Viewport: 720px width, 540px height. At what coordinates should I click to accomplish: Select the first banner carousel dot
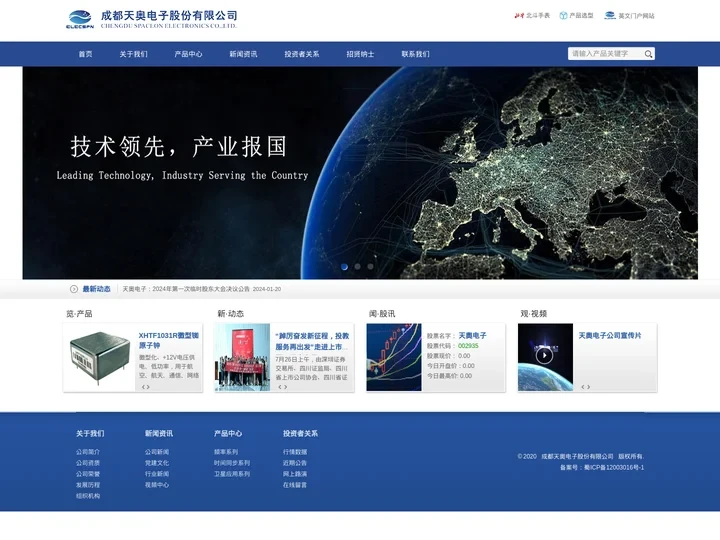pos(344,266)
